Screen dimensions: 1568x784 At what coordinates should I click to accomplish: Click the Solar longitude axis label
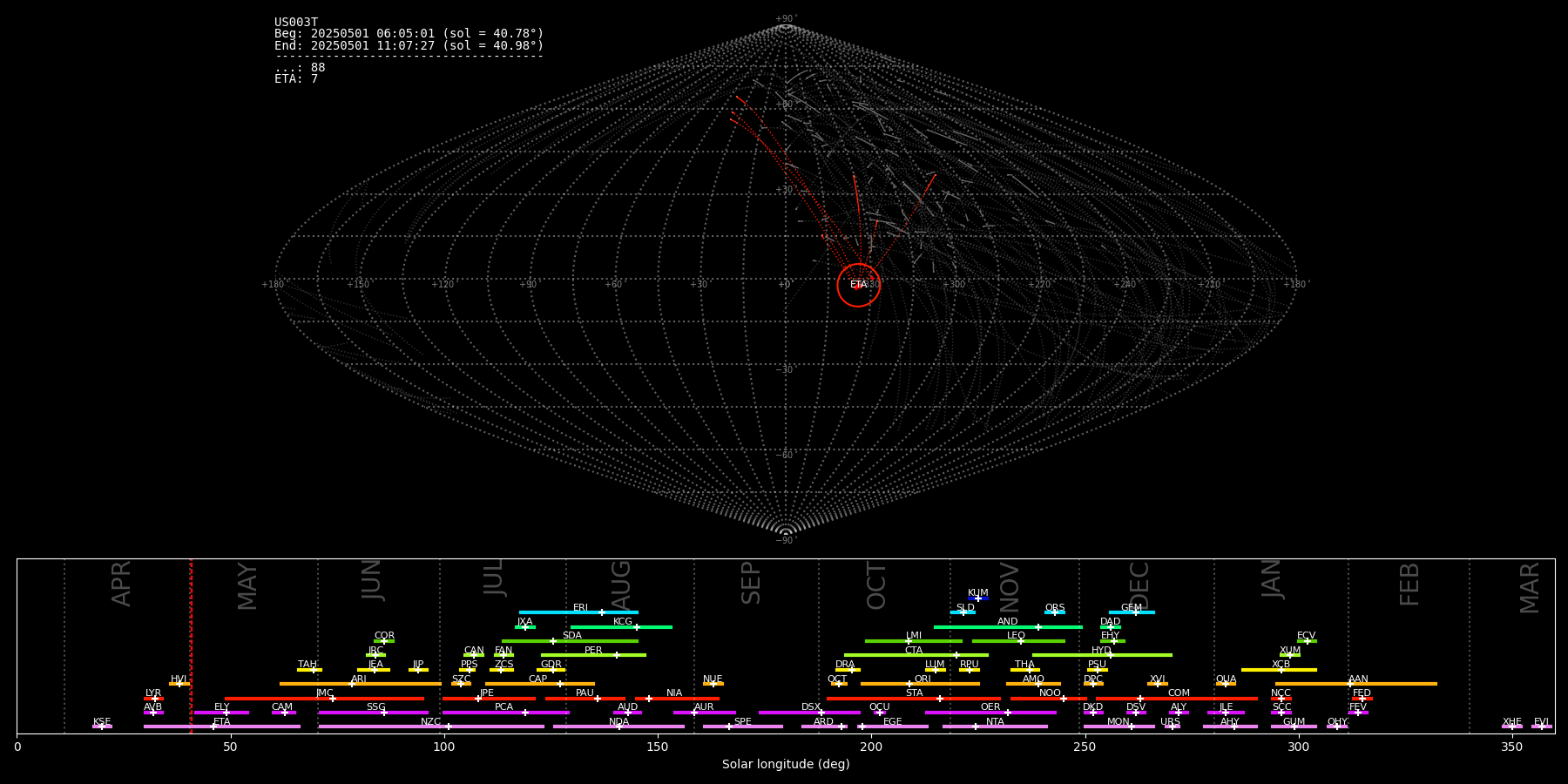point(785,765)
